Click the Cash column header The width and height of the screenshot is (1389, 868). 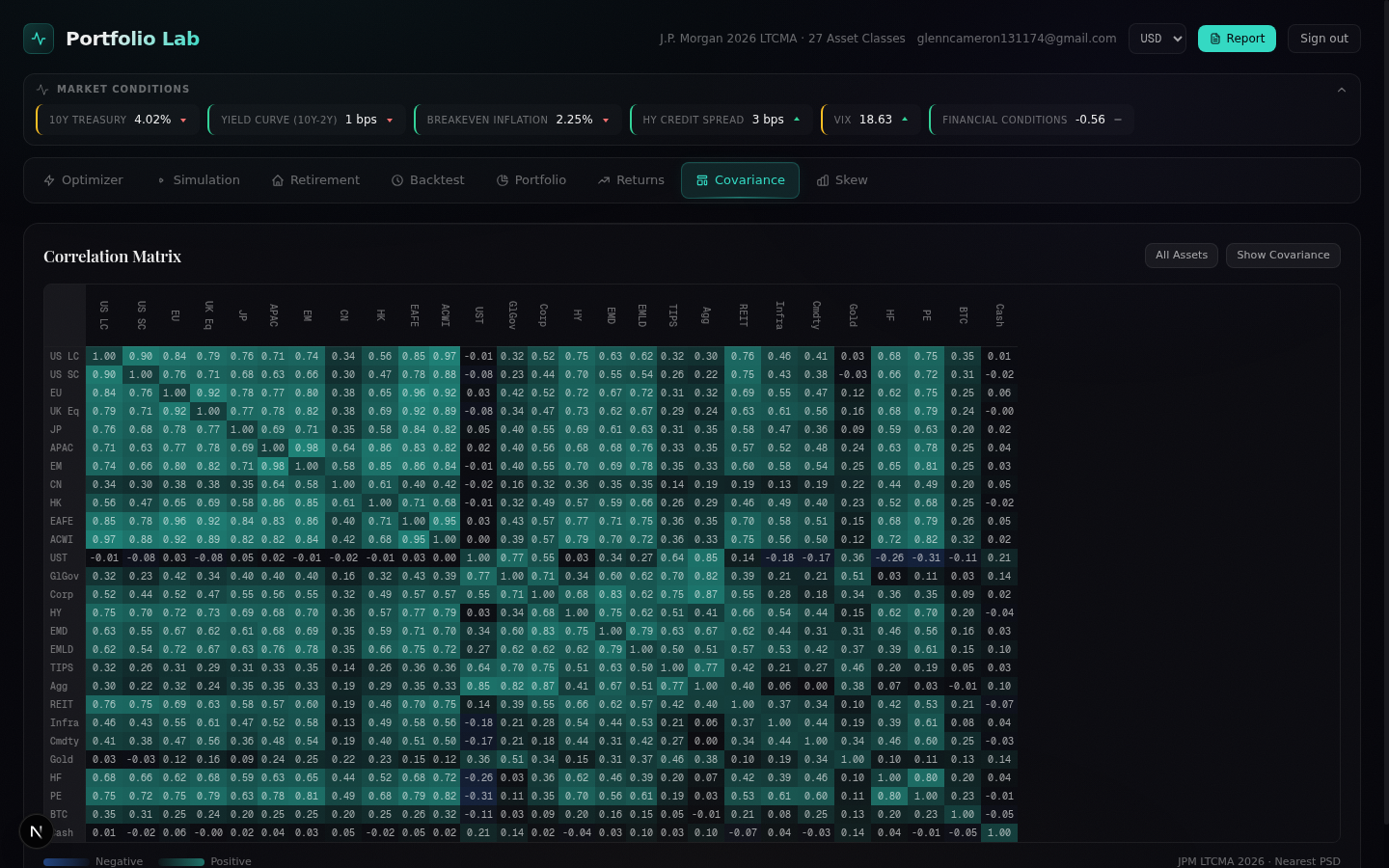[999, 314]
